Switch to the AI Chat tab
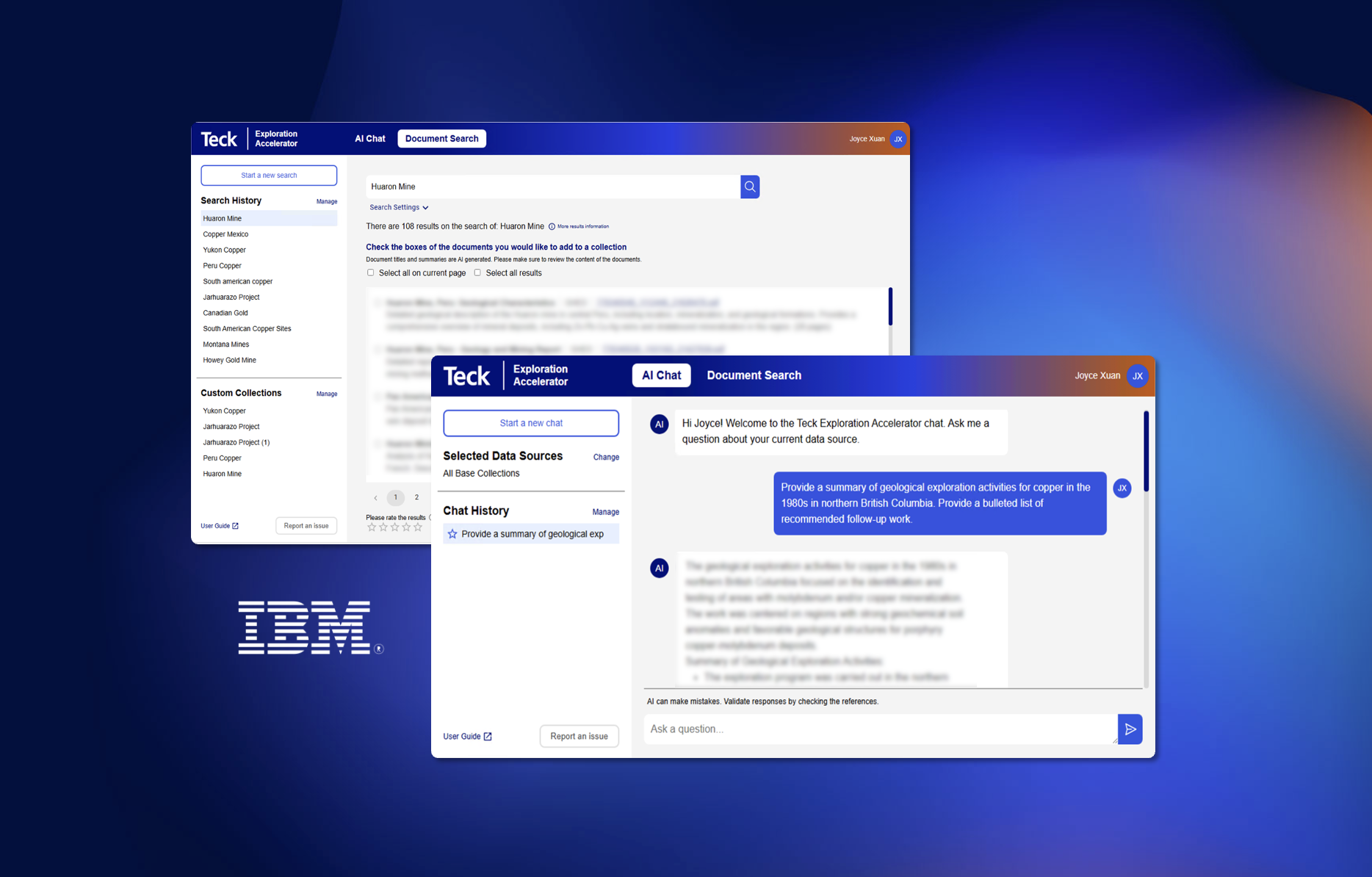The height and width of the screenshot is (877, 1372). (660, 375)
